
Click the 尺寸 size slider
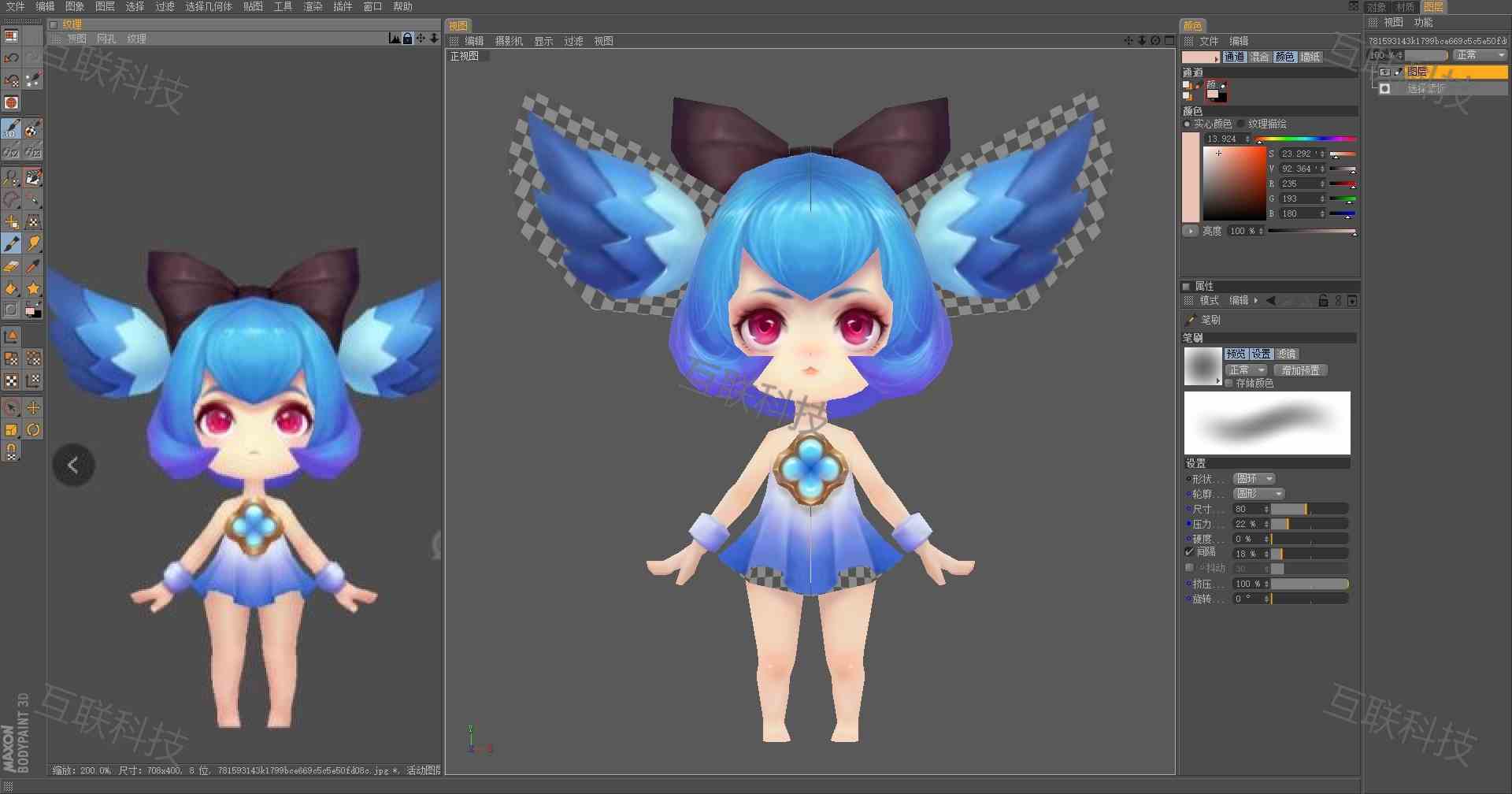click(1310, 509)
